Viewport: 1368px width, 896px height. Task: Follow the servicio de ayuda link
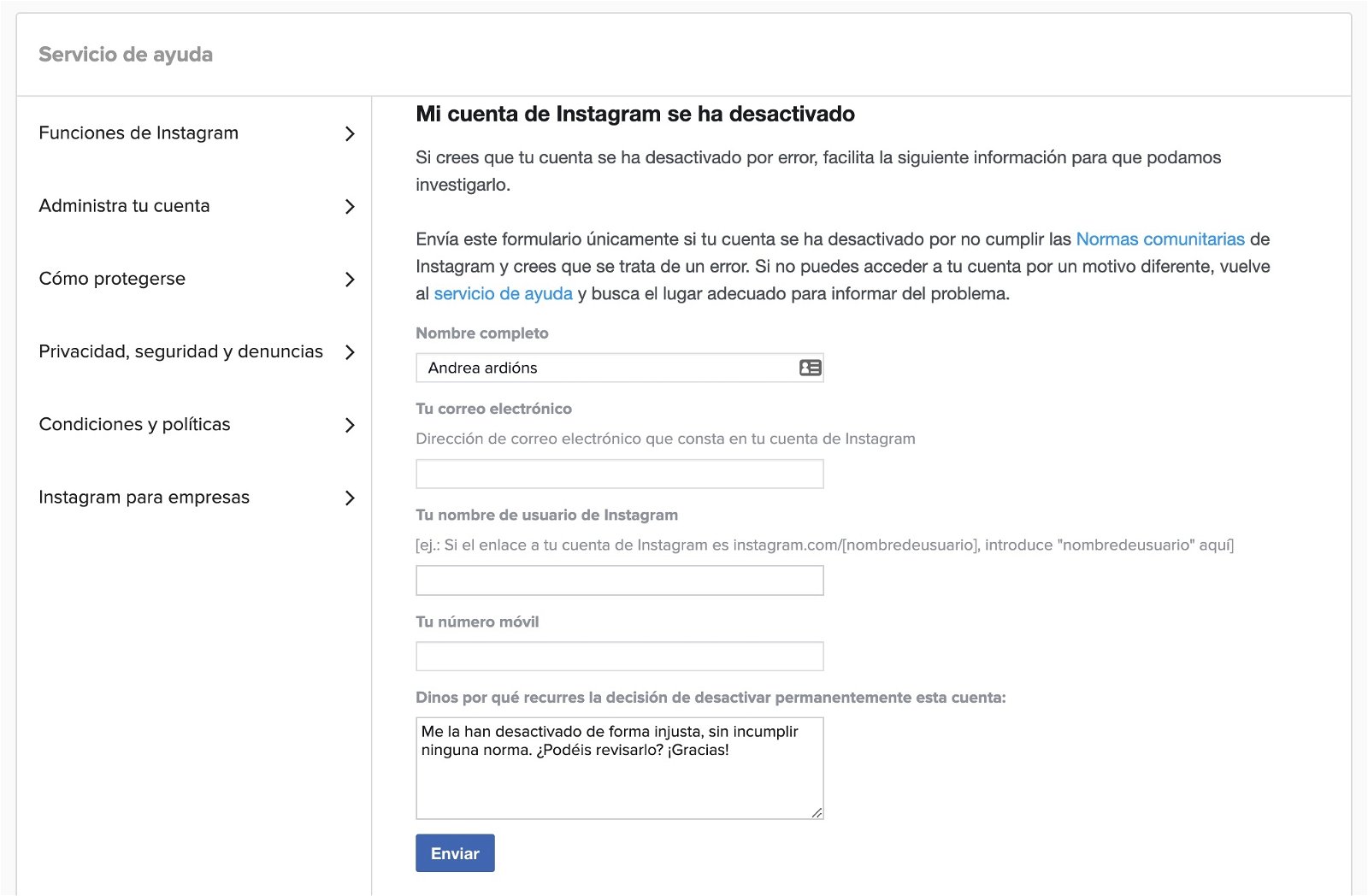(x=503, y=294)
